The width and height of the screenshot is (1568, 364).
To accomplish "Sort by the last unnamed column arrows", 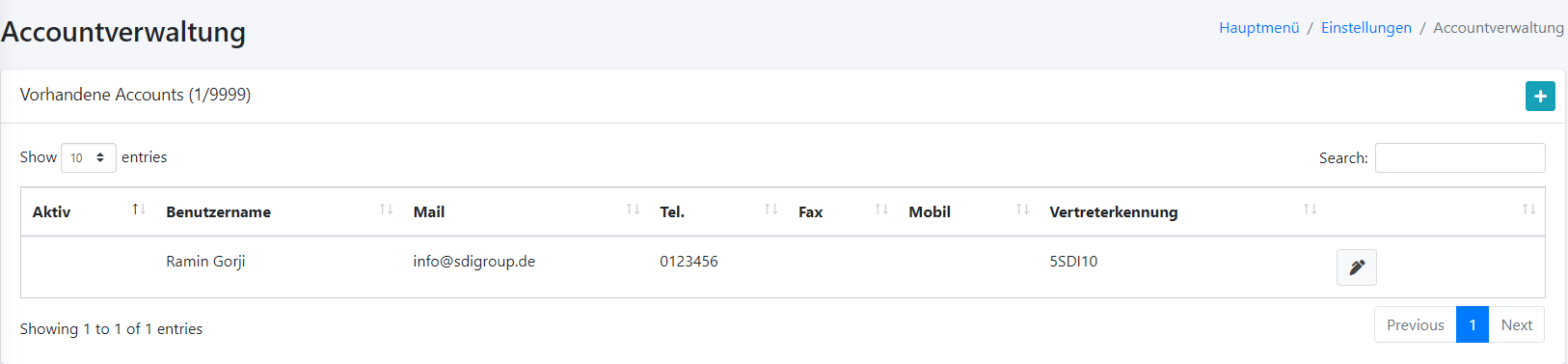I will coord(1529,210).
